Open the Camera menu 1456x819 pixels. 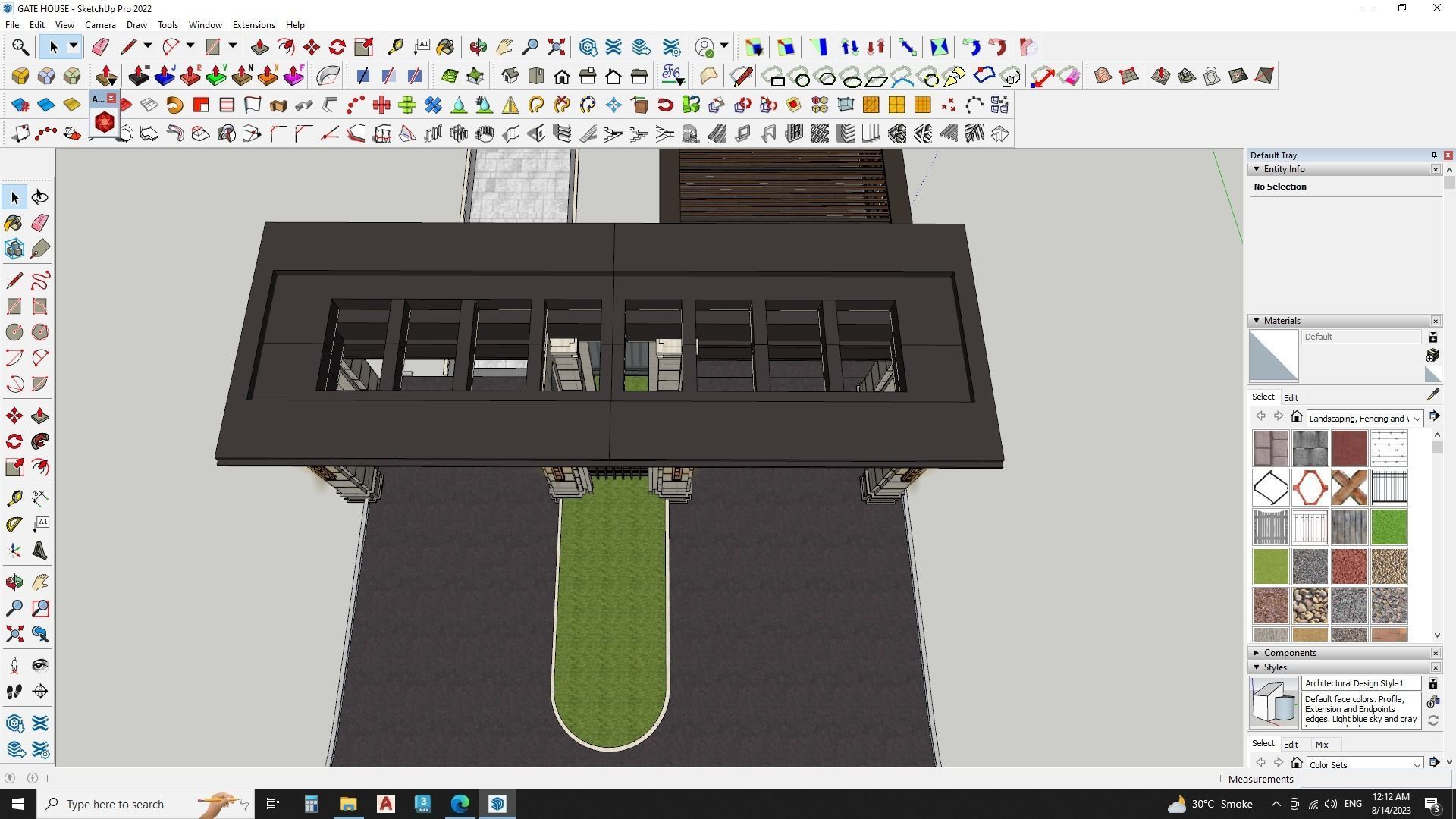(100, 25)
